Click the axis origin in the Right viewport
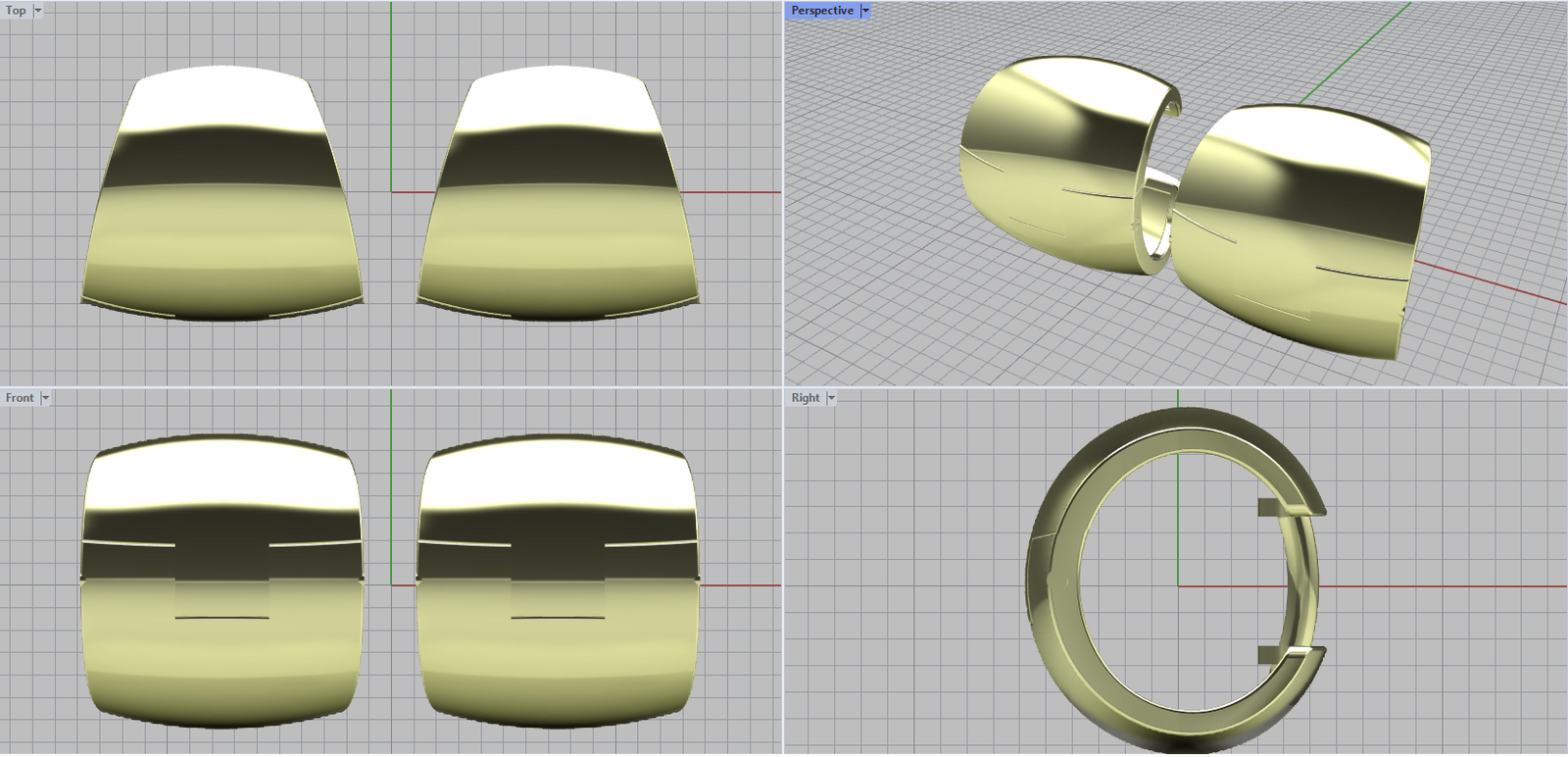Viewport: 1568px width, 757px height. [x=1178, y=586]
